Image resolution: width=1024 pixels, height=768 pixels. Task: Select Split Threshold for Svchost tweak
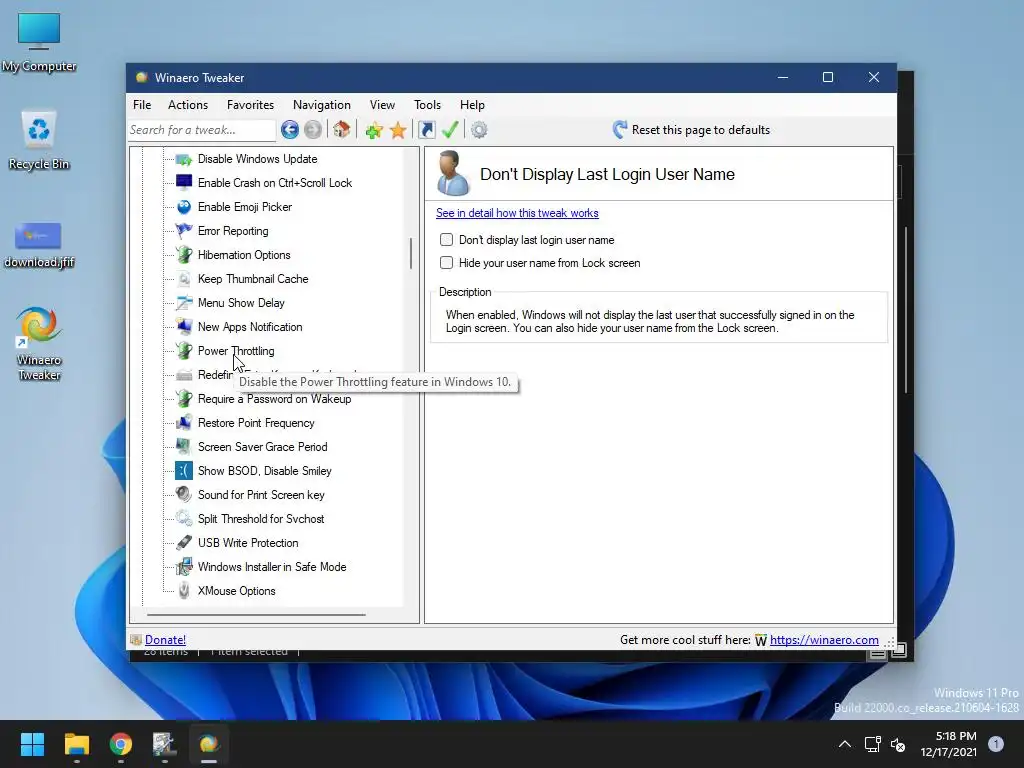tap(261, 519)
